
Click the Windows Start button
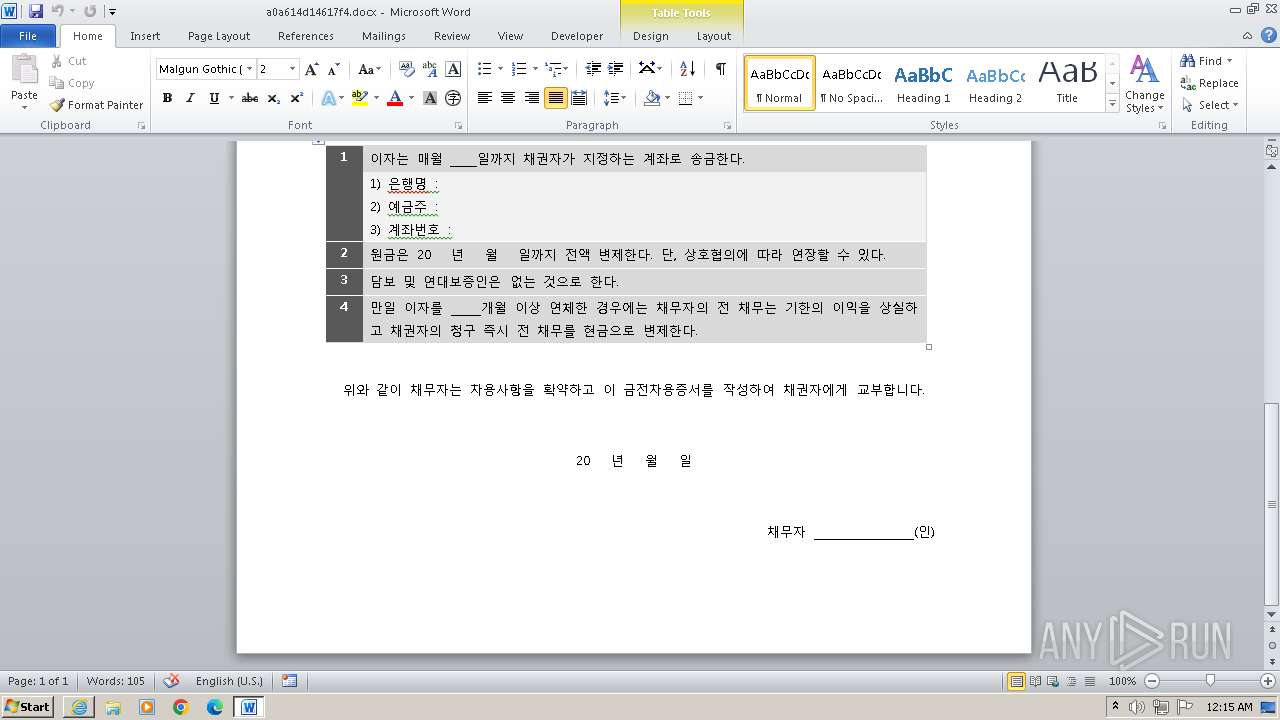click(28, 707)
